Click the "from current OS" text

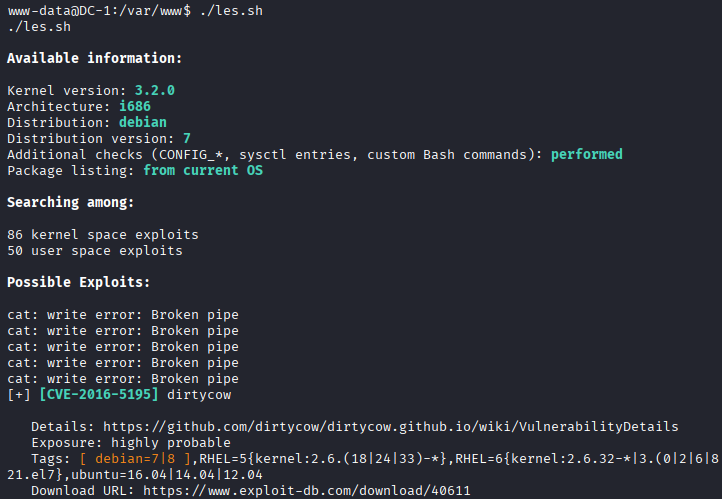coord(203,170)
